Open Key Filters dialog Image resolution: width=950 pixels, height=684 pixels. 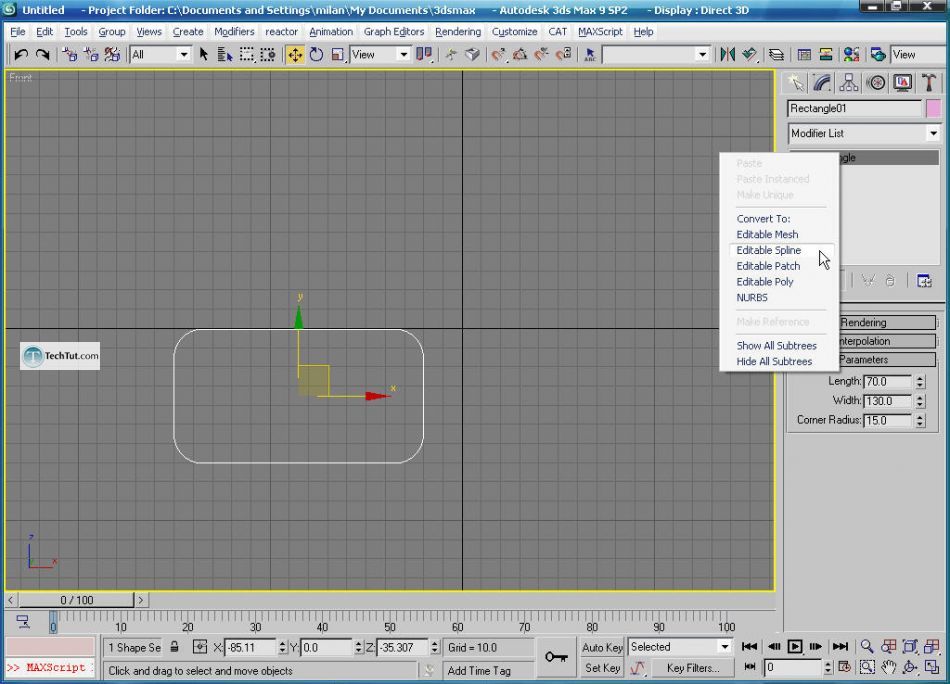pos(693,668)
